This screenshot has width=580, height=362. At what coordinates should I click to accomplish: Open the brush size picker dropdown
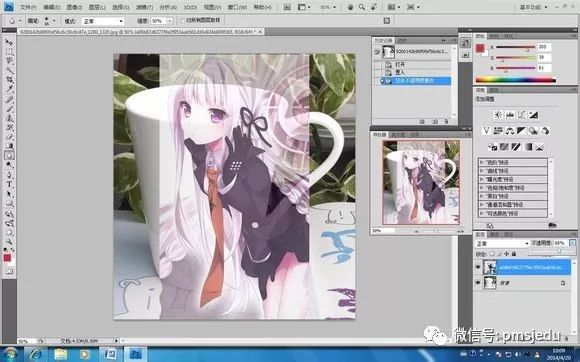click(x=54, y=21)
